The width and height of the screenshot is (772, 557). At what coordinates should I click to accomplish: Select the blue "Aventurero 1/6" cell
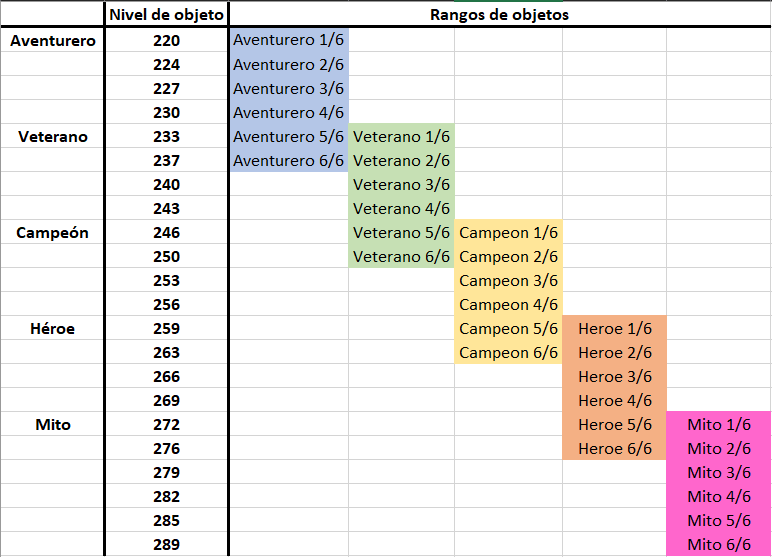[289, 41]
